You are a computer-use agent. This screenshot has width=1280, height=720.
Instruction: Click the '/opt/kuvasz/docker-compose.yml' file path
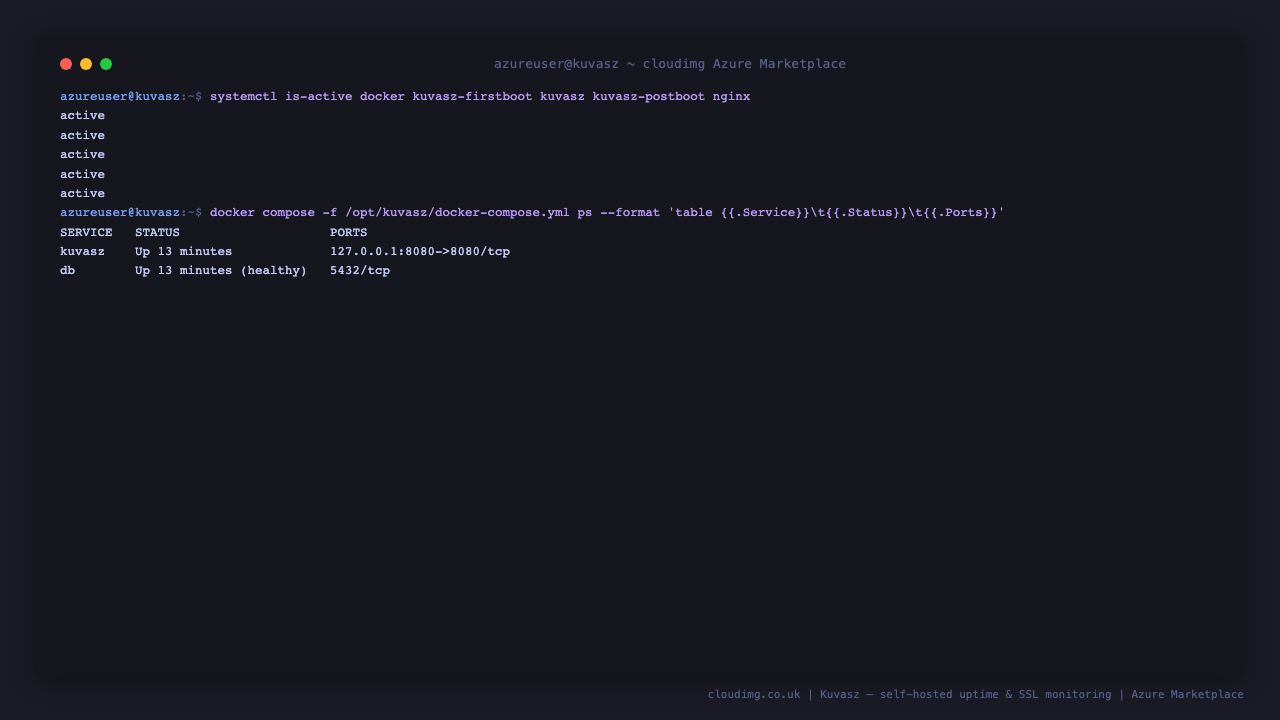tap(457, 213)
